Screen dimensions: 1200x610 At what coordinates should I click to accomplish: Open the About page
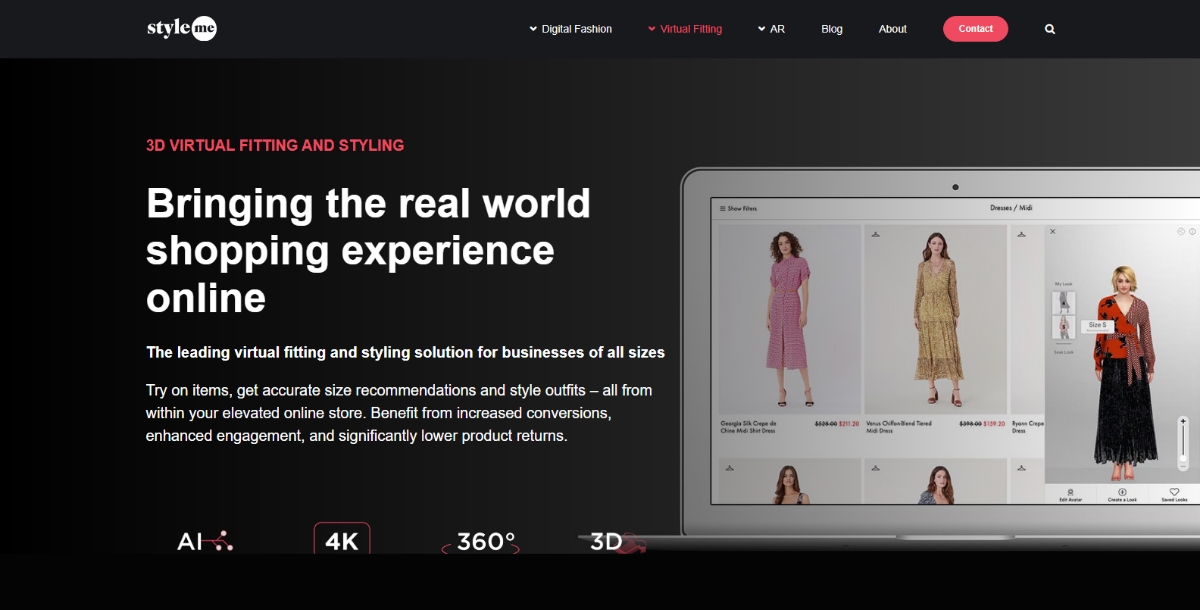tap(893, 29)
